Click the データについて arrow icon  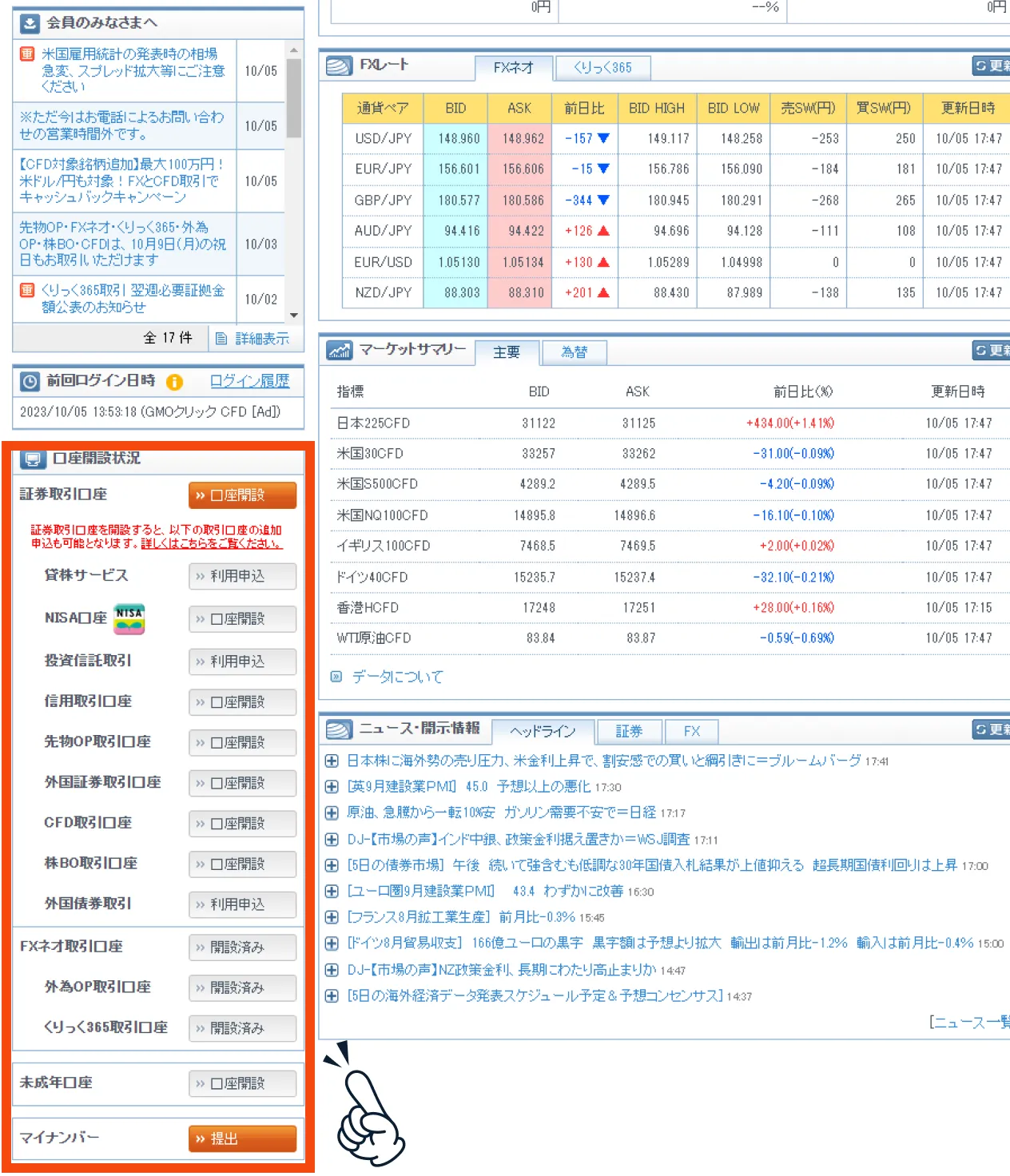pos(336,677)
